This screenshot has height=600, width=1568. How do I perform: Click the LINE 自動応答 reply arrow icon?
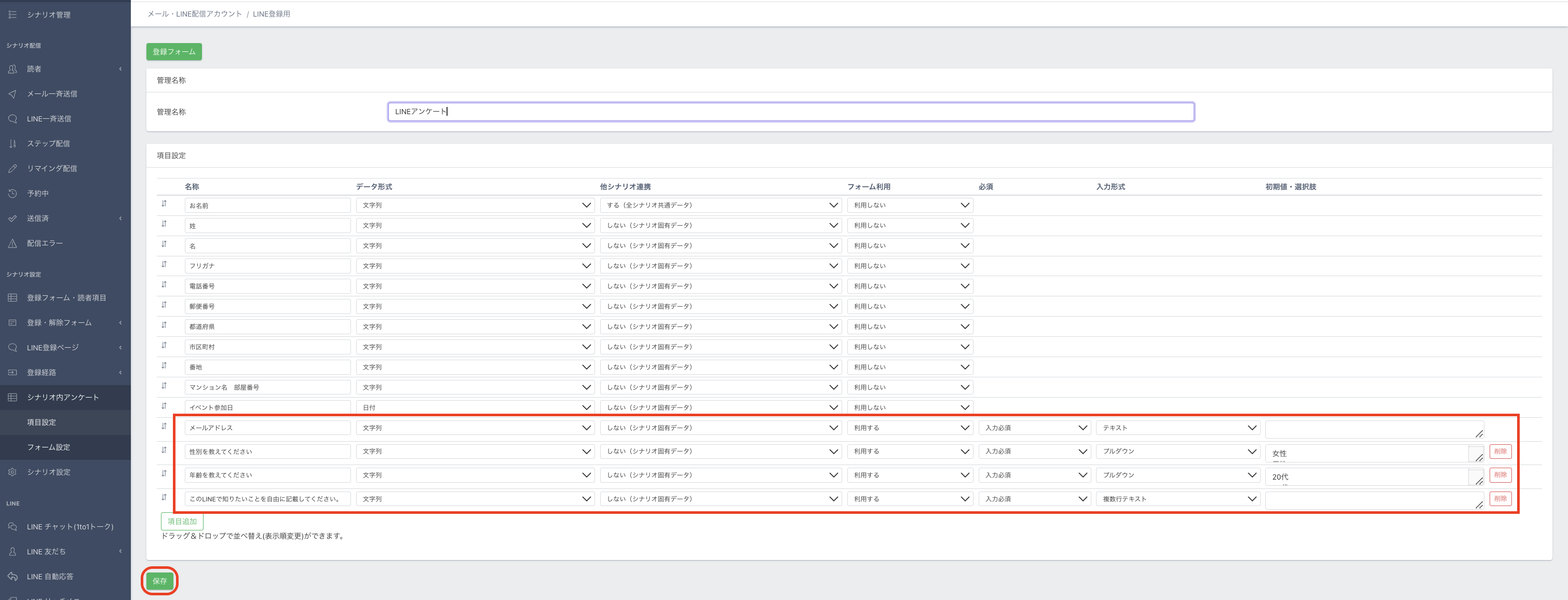12,576
